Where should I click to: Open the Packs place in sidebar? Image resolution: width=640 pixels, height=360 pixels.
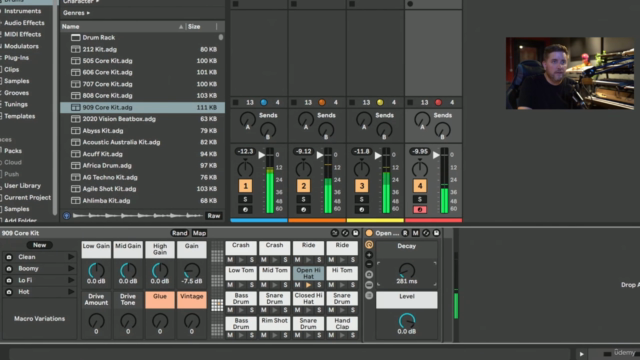point(13,151)
